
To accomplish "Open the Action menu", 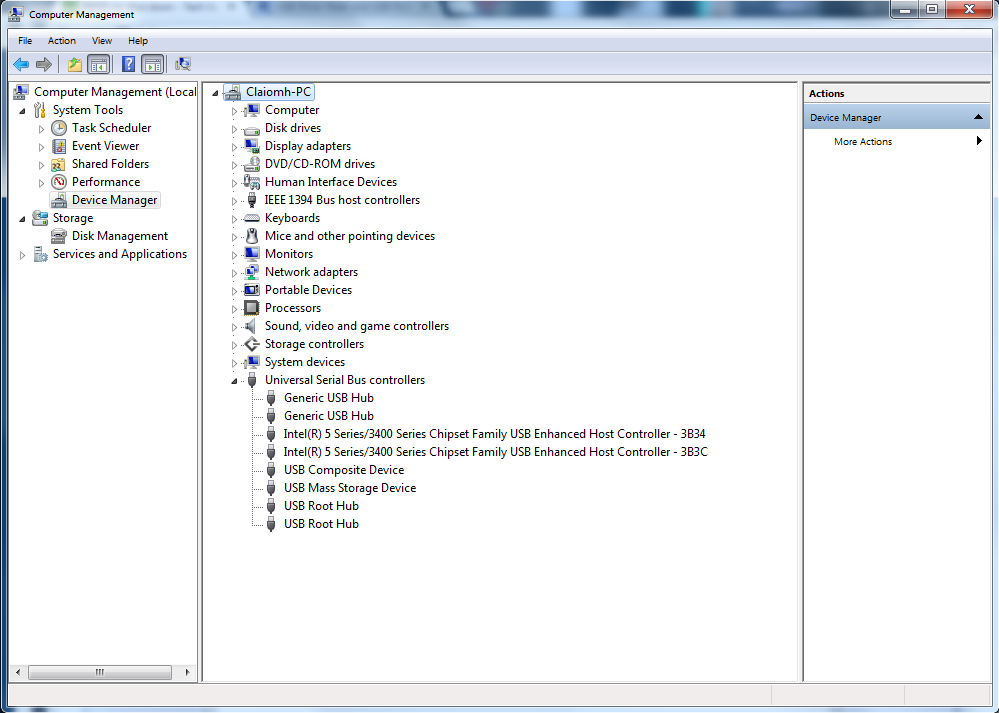I will (62, 41).
